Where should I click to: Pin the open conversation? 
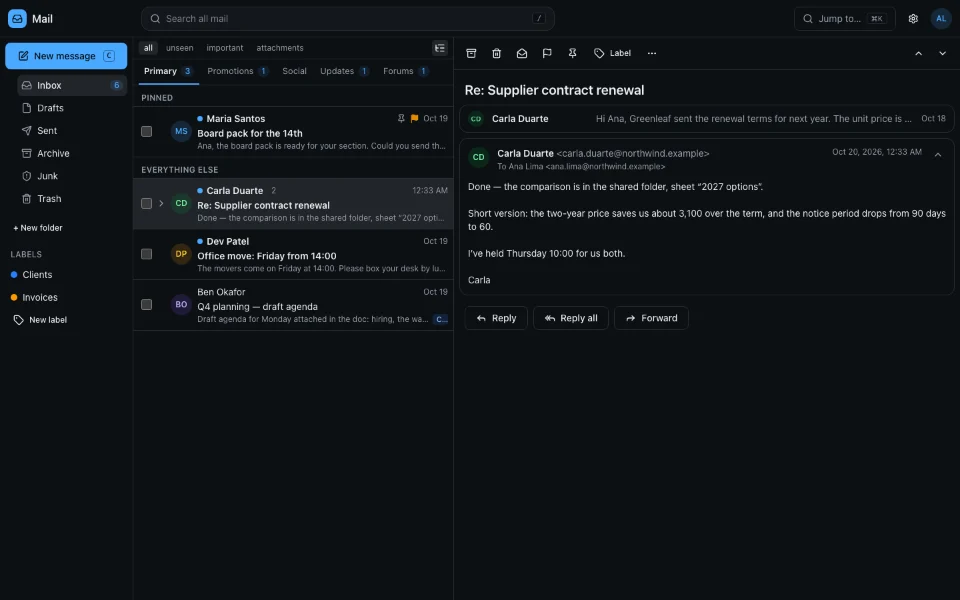[x=572, y=53]
